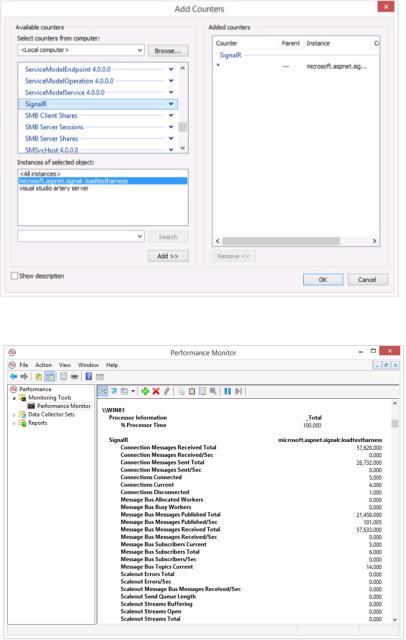Click the Add >> button
This screenshot has height=640, width=406.
coord(168,256)
